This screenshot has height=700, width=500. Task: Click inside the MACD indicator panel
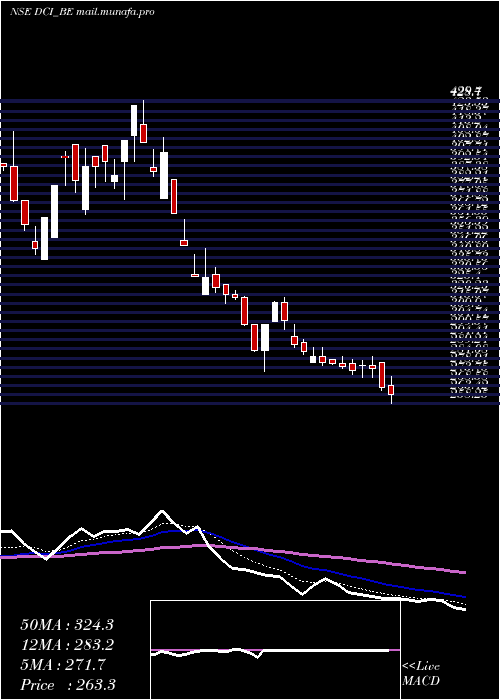pyautogui.click(x=275, y=650)
